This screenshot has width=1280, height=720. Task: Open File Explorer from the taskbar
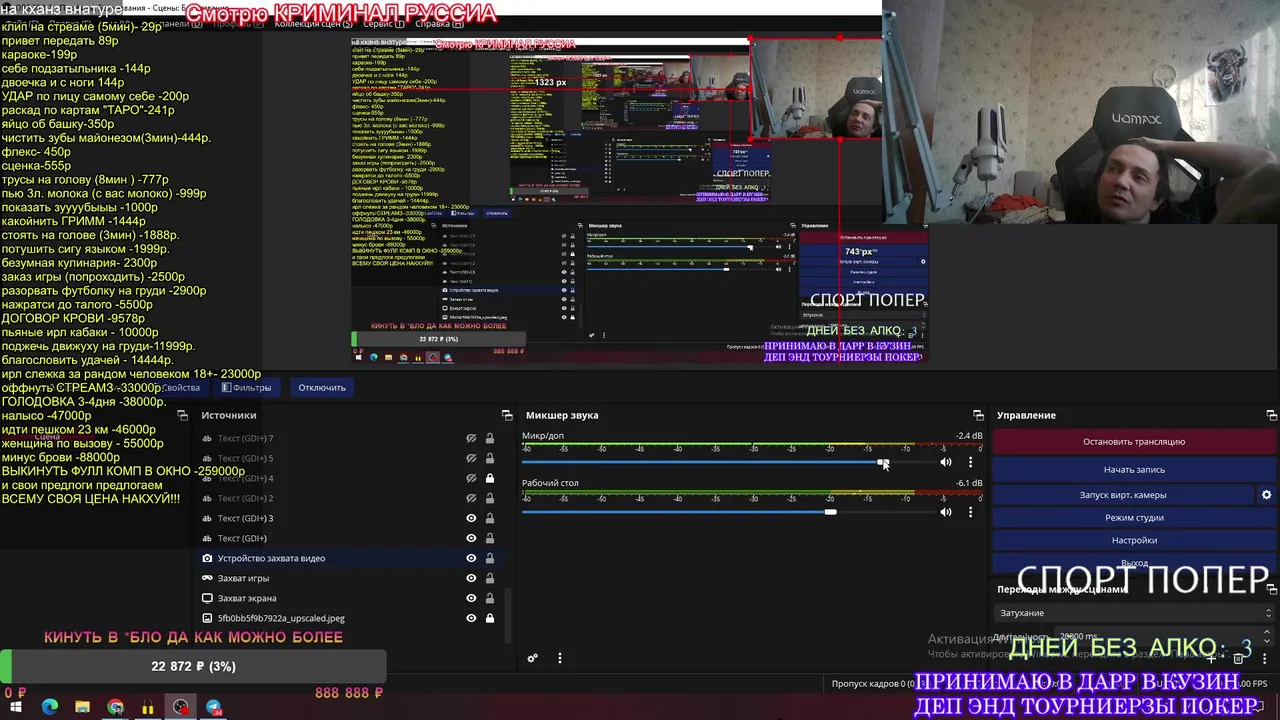tap(82, 707)
